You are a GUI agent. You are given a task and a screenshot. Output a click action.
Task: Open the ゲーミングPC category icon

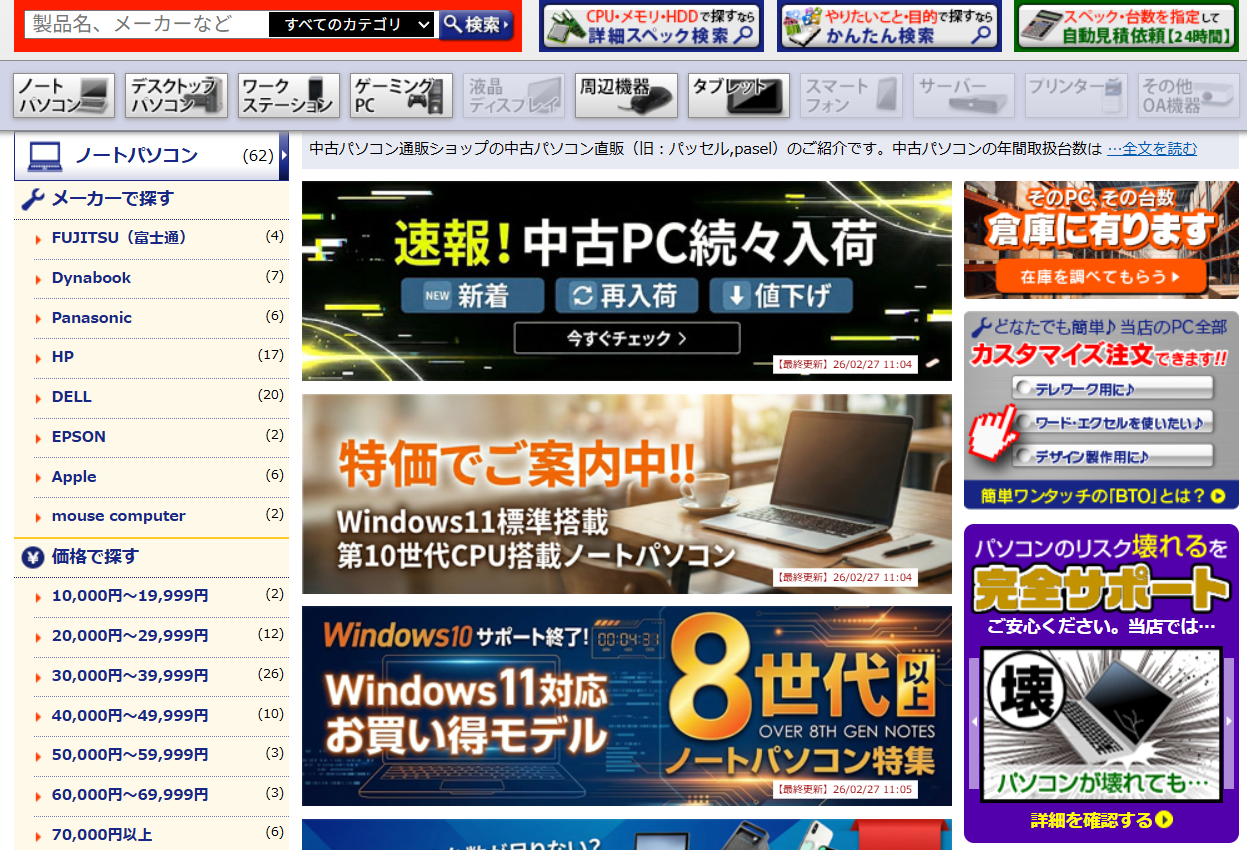click(401, 96)
